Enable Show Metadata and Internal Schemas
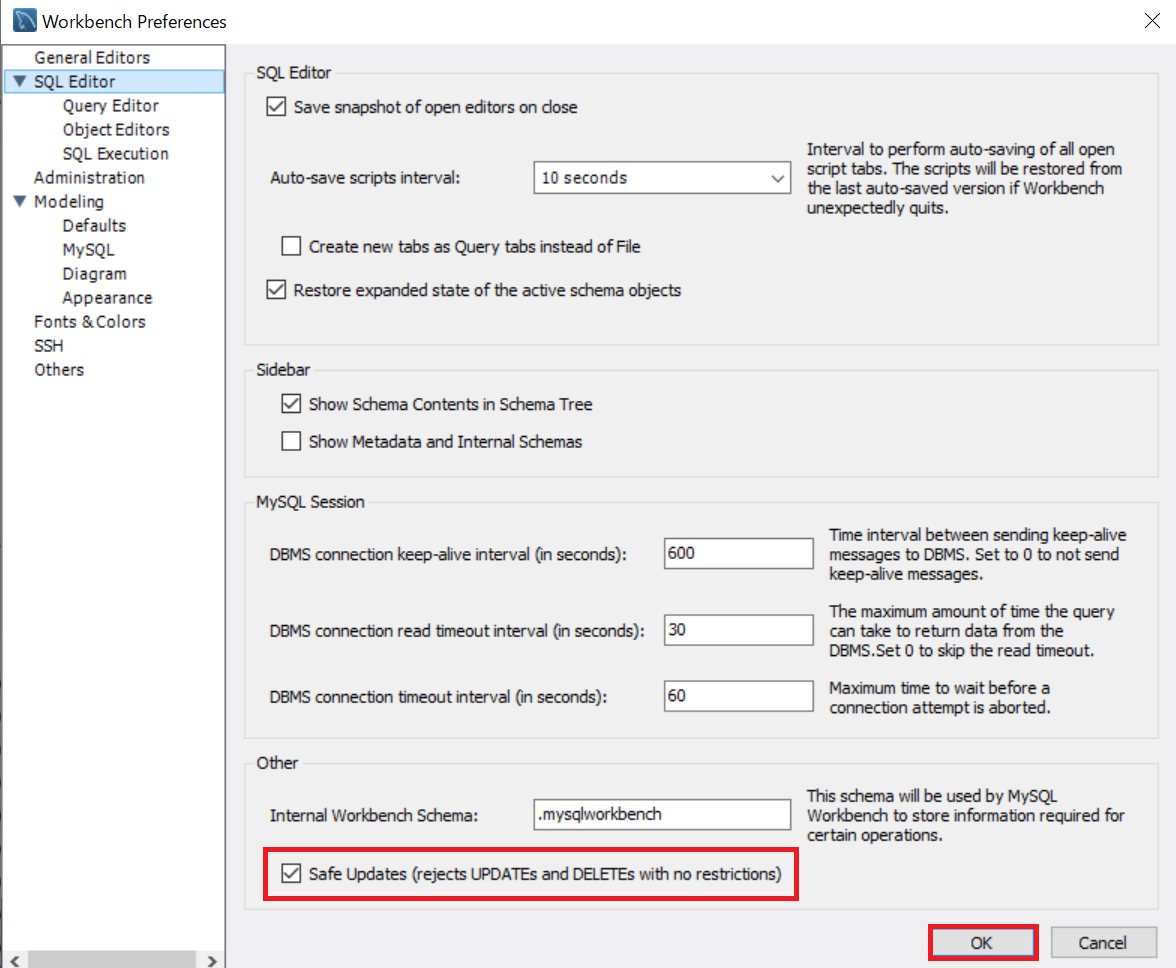 pyautogui.click(x=291, y=441)
